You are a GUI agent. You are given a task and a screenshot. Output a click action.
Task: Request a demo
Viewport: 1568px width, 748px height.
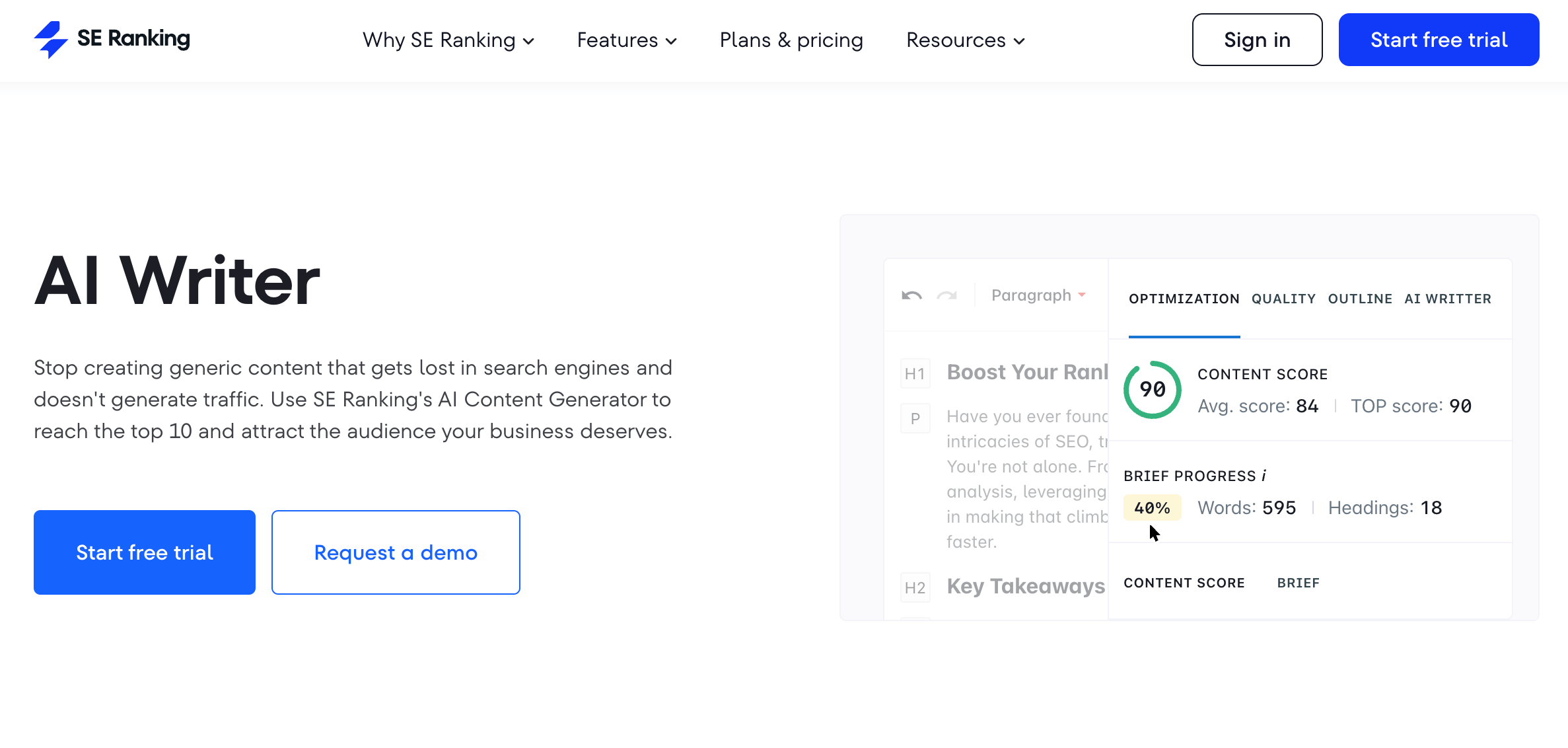[x=396, y=552]
